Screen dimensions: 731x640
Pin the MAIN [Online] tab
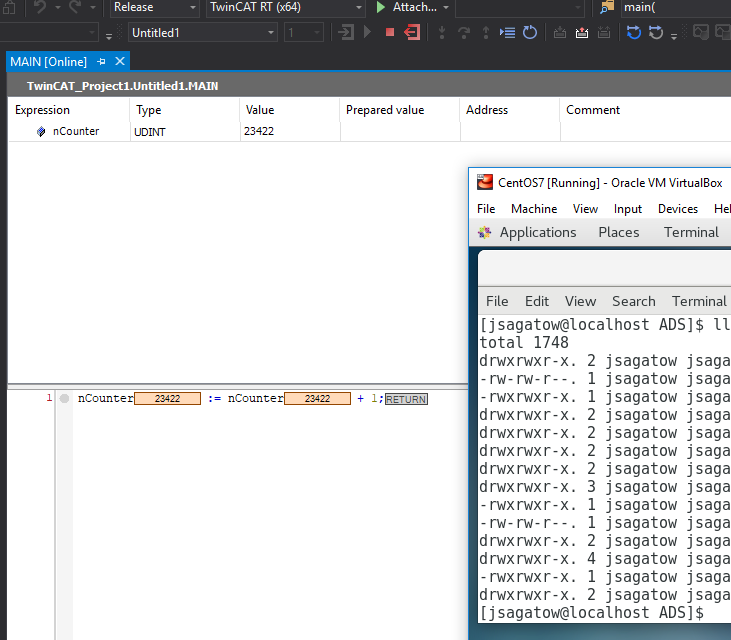pyautogui.click(x=101, y=62)
